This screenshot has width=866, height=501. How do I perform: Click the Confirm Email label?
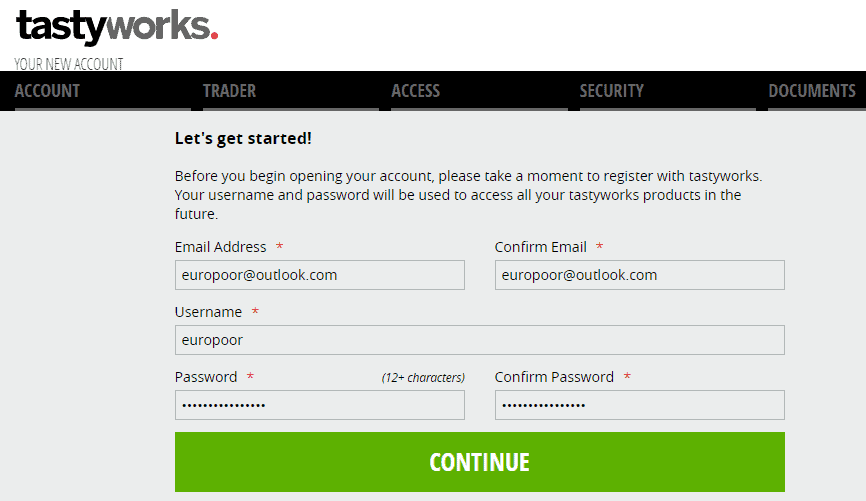point(540,247)
